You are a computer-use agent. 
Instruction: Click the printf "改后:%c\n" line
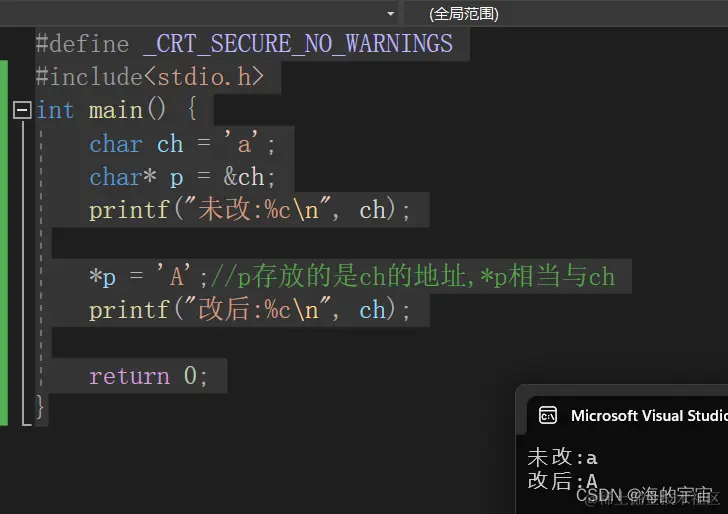(250, 310)
